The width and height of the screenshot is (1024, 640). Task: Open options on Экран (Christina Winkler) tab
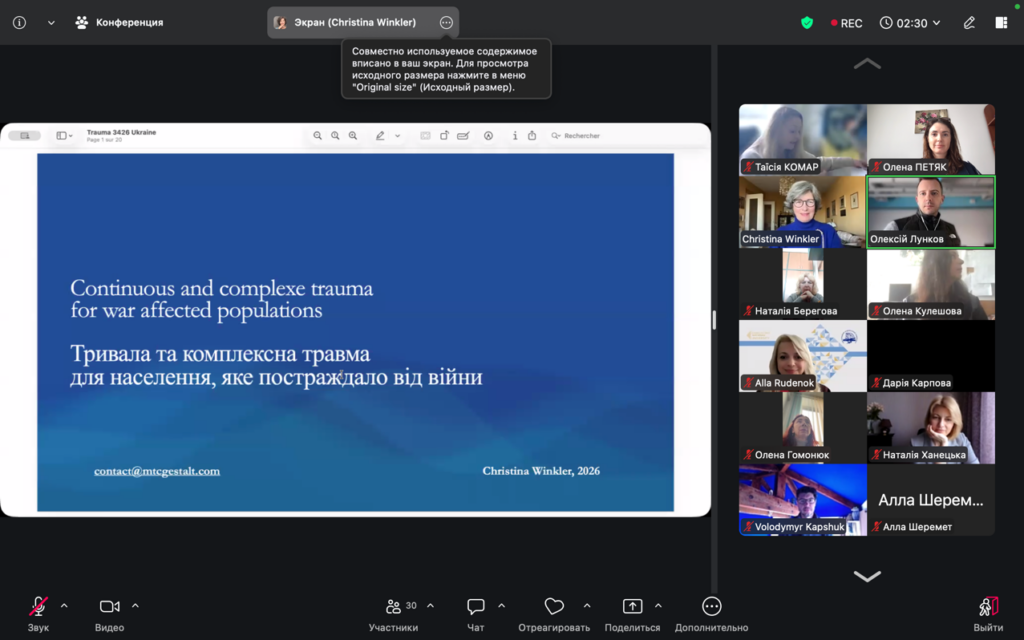click(446, 23)
